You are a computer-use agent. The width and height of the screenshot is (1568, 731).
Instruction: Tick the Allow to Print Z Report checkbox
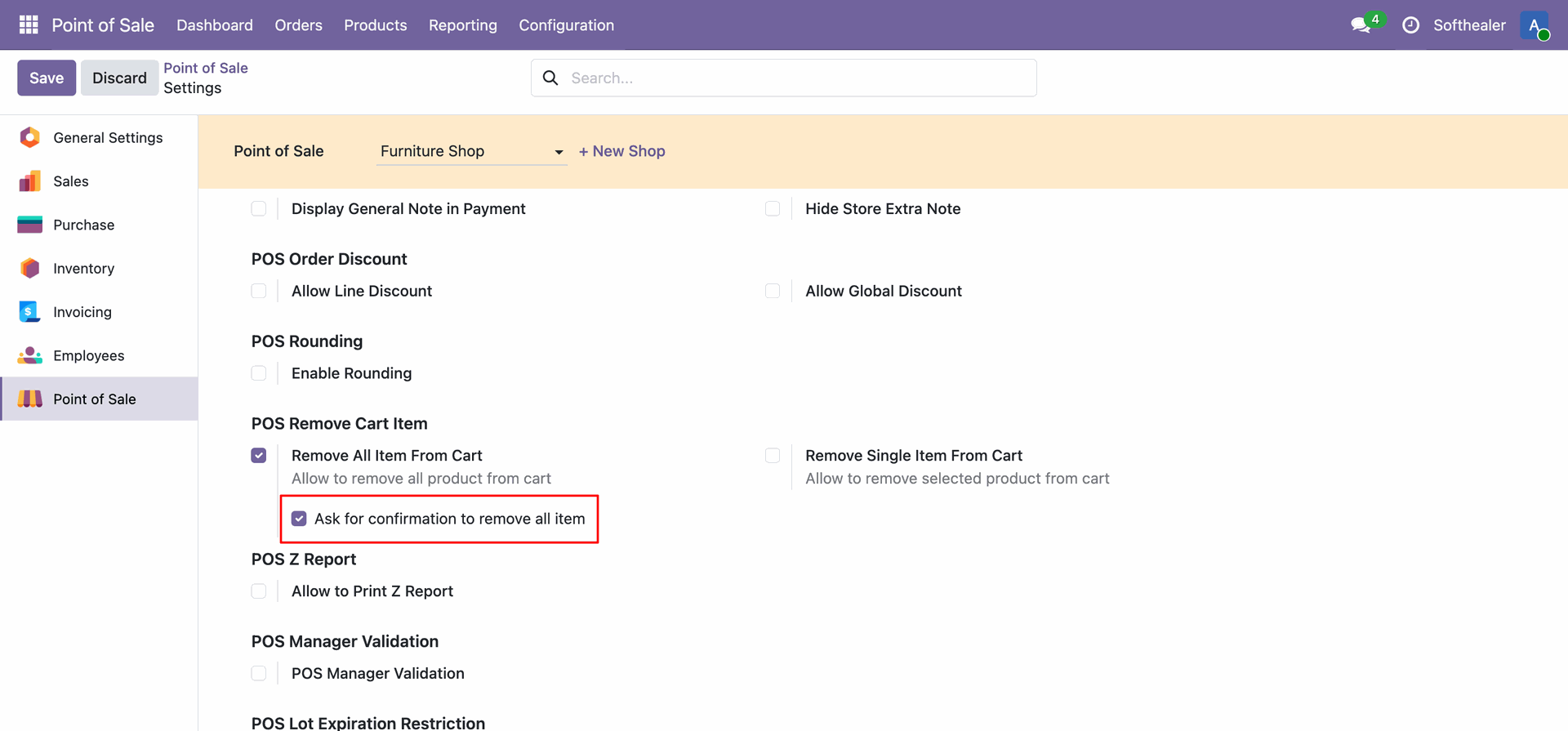tap(259, 591)
